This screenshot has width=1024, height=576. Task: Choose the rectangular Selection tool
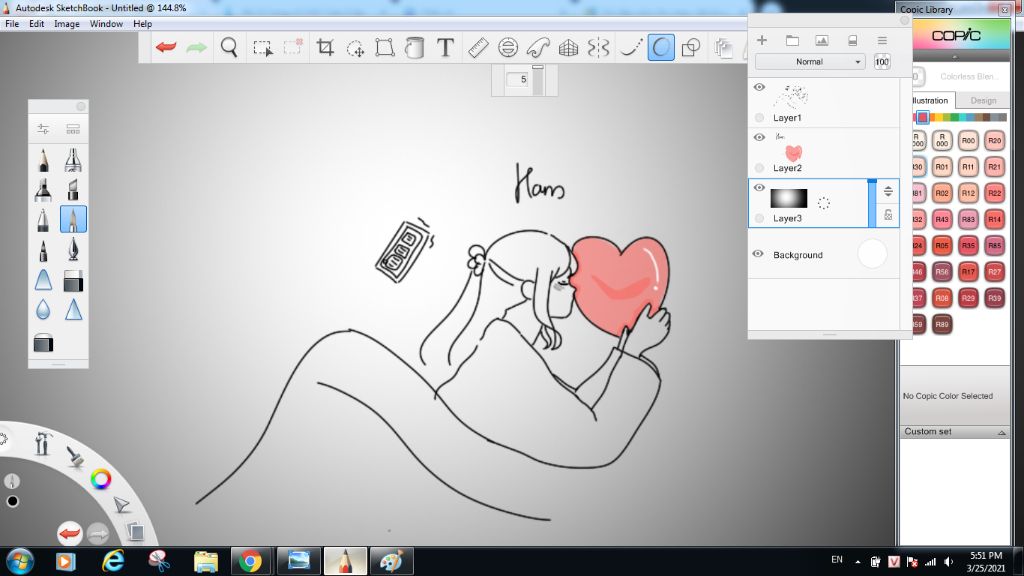click(x=263, y=48)
